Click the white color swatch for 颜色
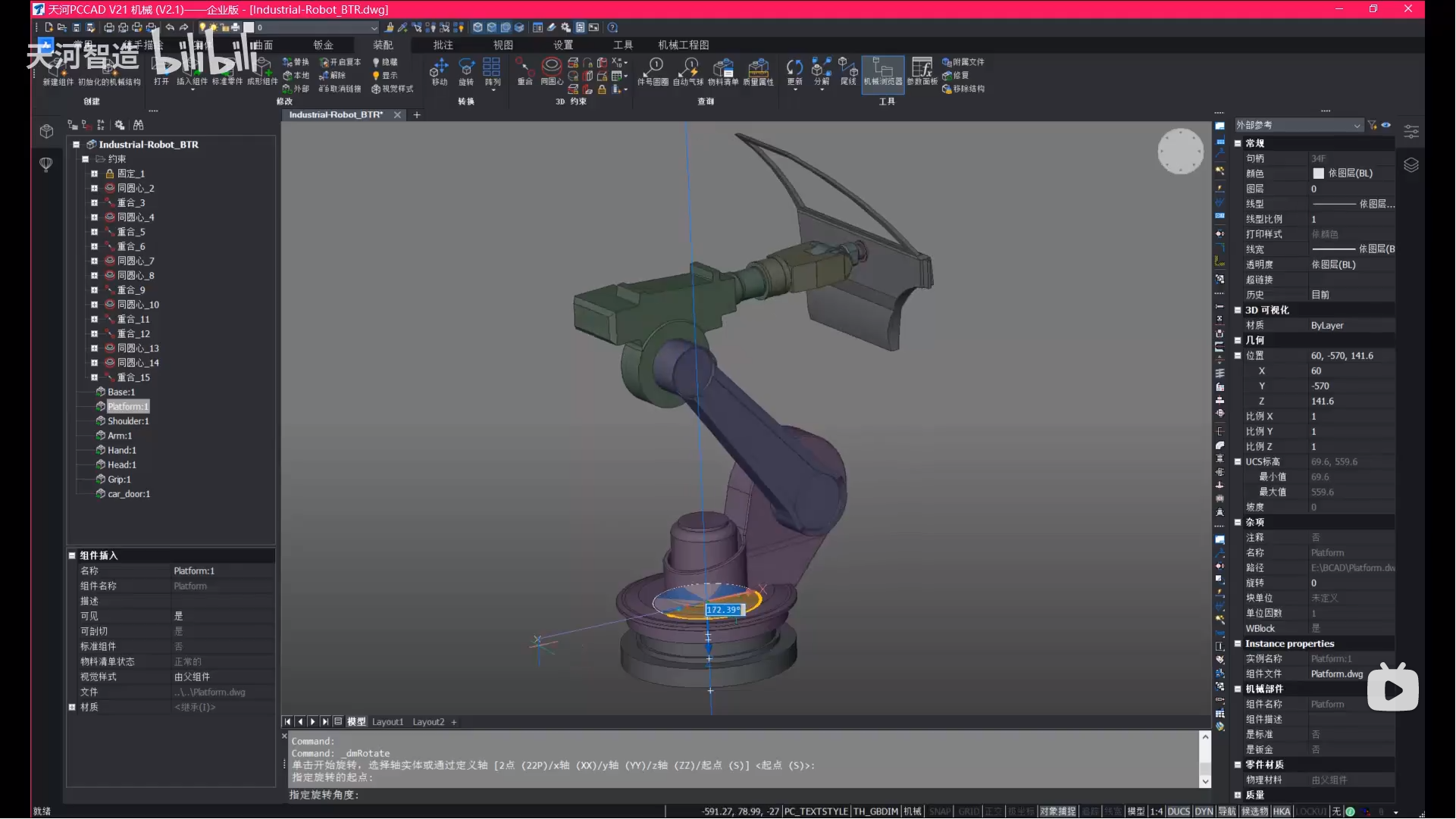 (1318, 173)
